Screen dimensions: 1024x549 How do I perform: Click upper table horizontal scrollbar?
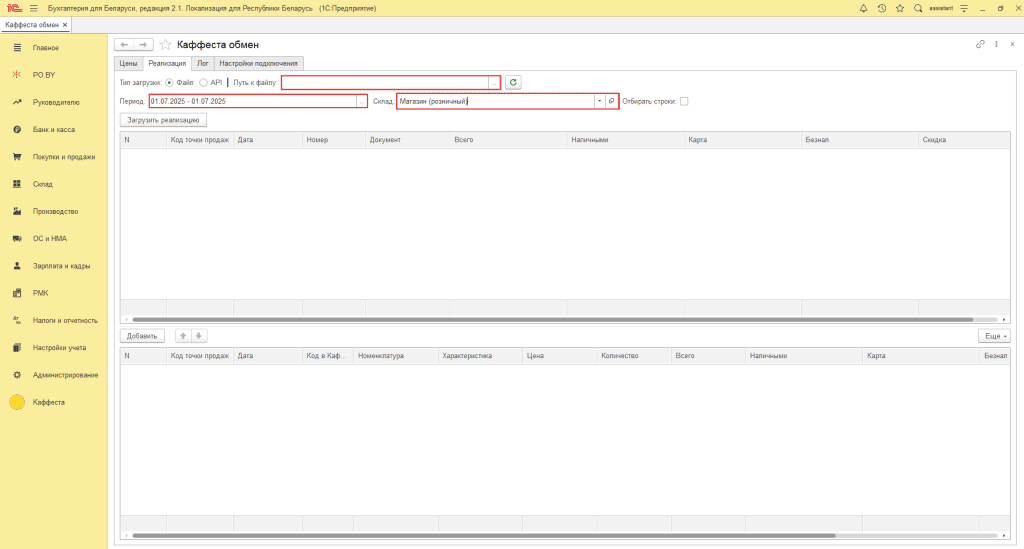pyautogui.click(x=552, y=319)
